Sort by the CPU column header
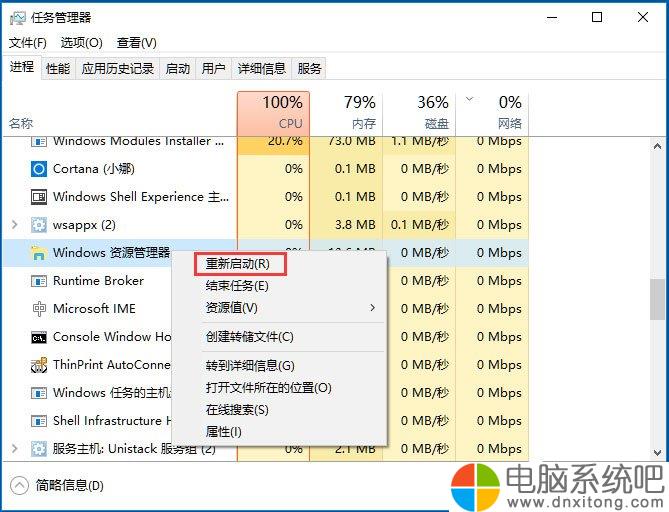The image size is (669, 512). point(273,113)
